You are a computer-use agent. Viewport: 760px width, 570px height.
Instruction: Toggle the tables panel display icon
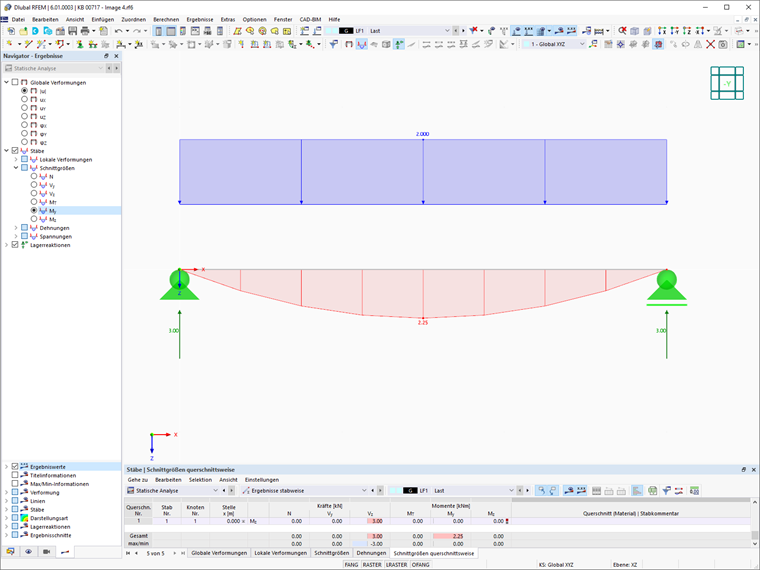click(171, 31)
